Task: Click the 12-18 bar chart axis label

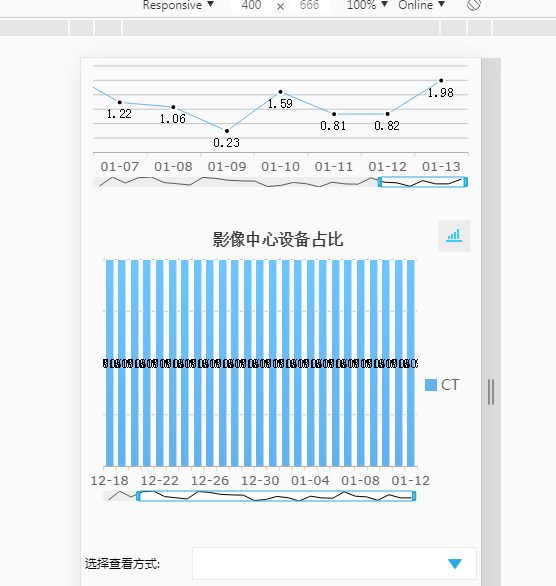Action: (x=109, y=481)
